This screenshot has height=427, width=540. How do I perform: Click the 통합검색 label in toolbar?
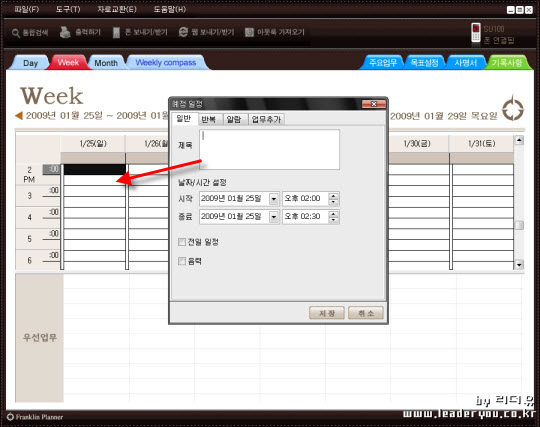tap(35, 33)
